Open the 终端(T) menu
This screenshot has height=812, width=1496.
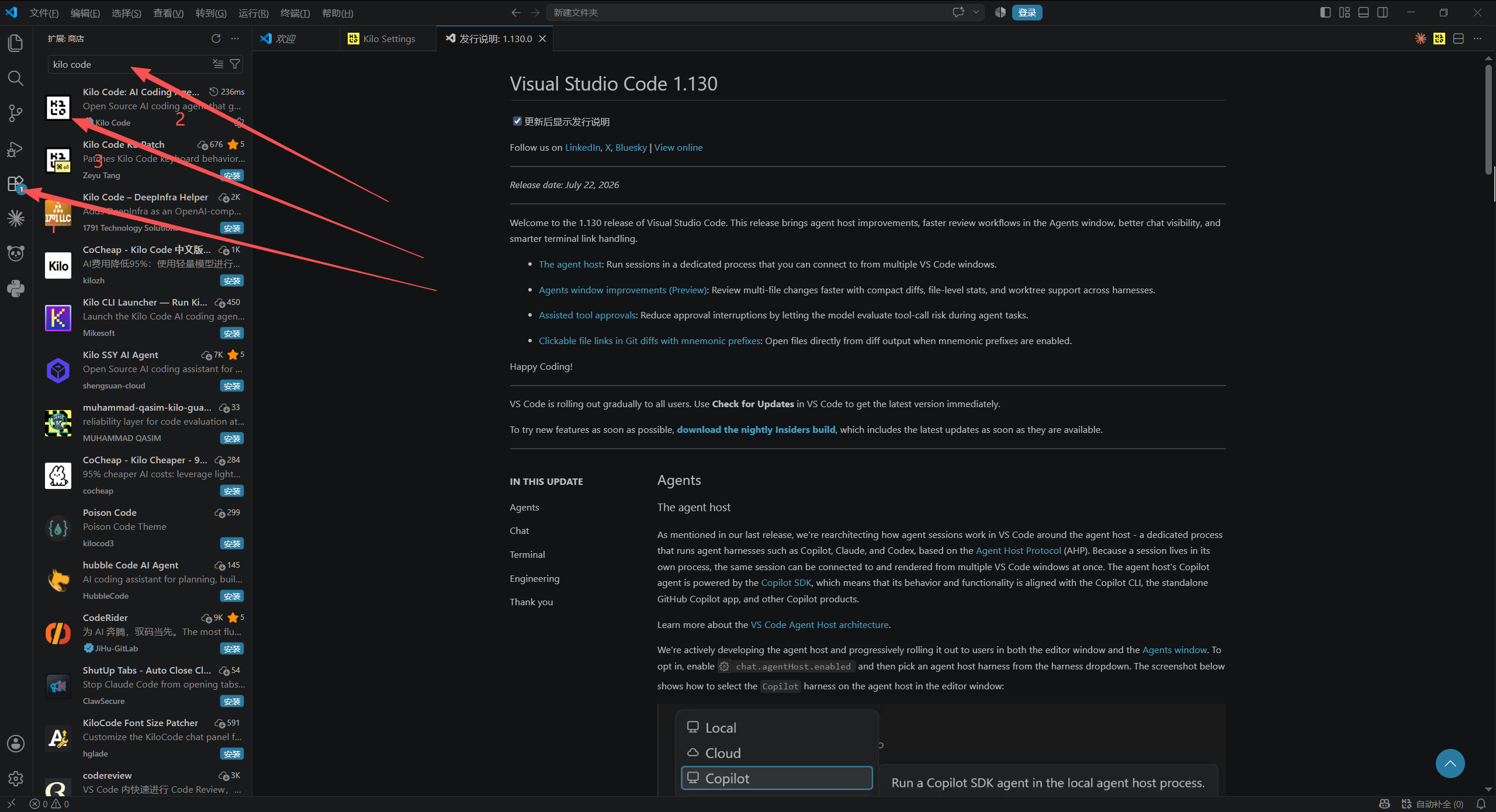[x=295, y=13]
